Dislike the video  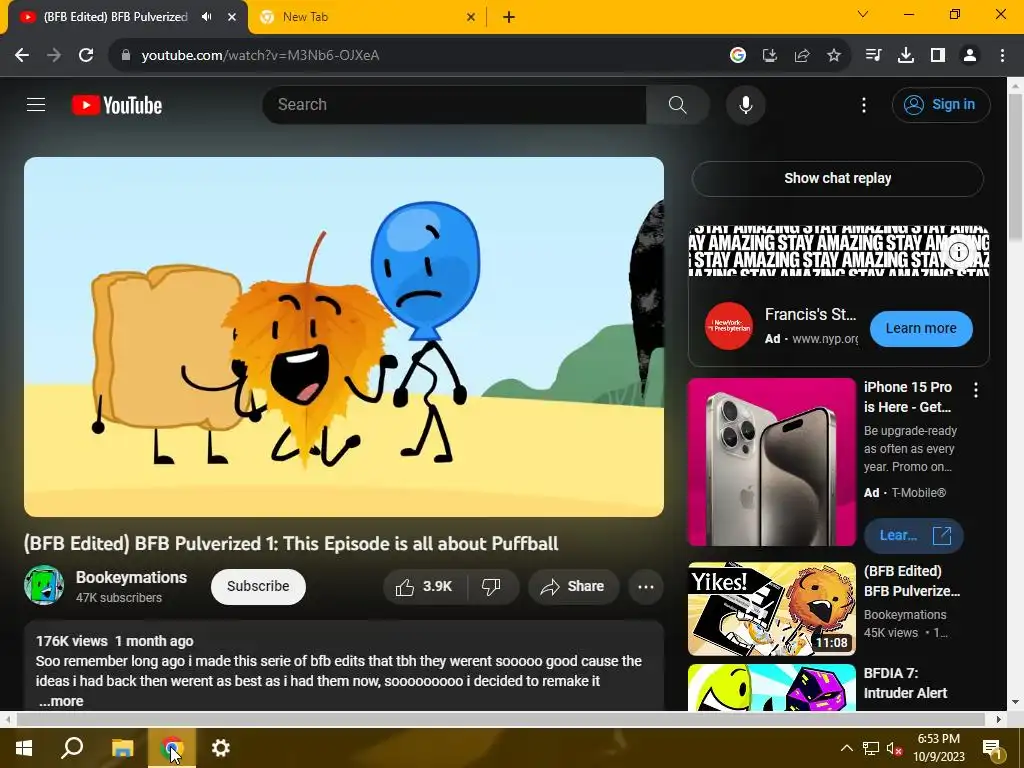492,586
